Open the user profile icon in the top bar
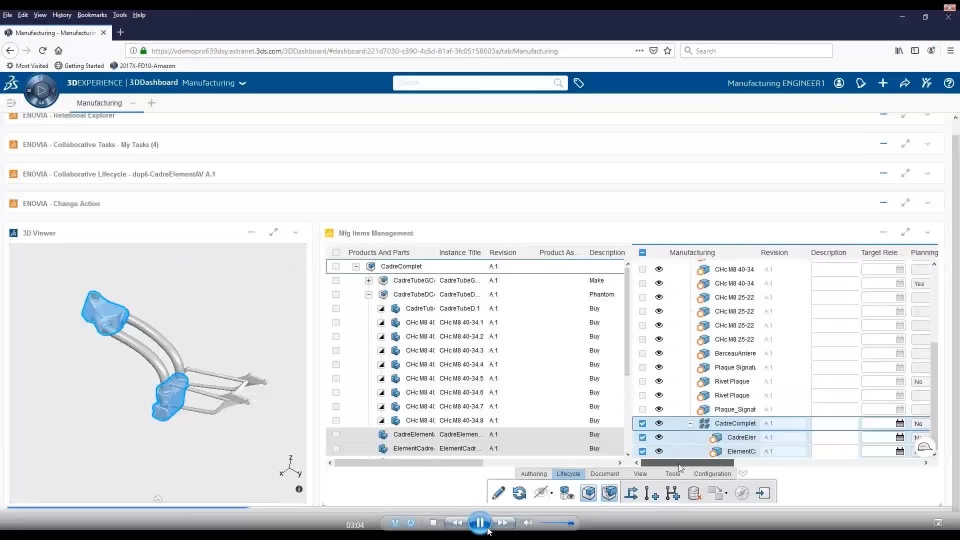The width and height of the screenshot is (960, 540). pos(839,83)
